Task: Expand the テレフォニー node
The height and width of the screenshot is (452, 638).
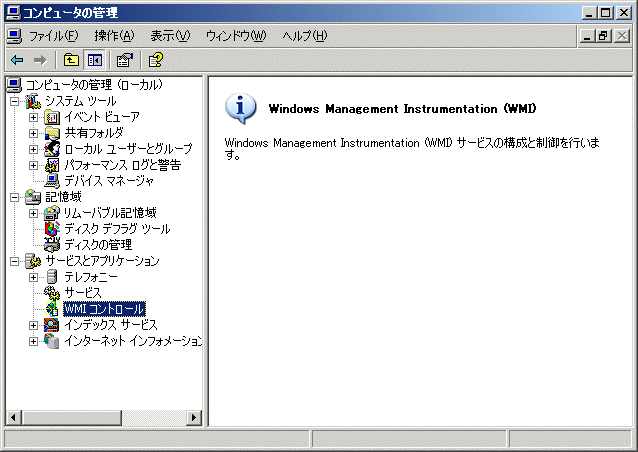Action: click(x=33, y=277)
